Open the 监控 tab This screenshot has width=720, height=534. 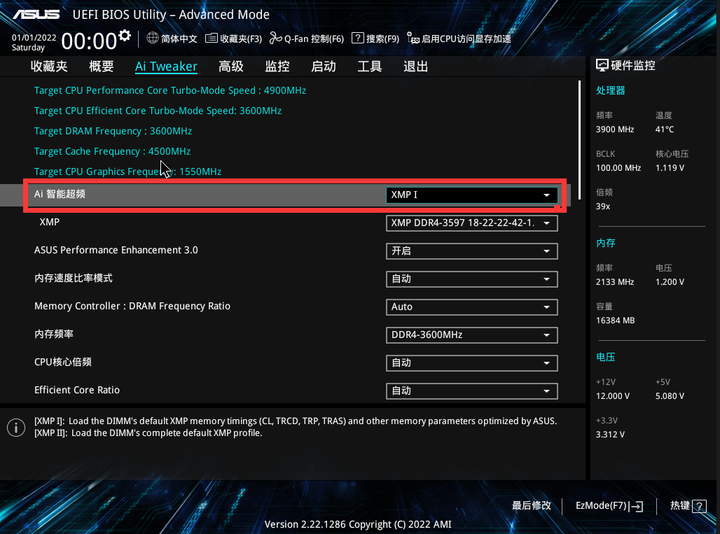277,67
